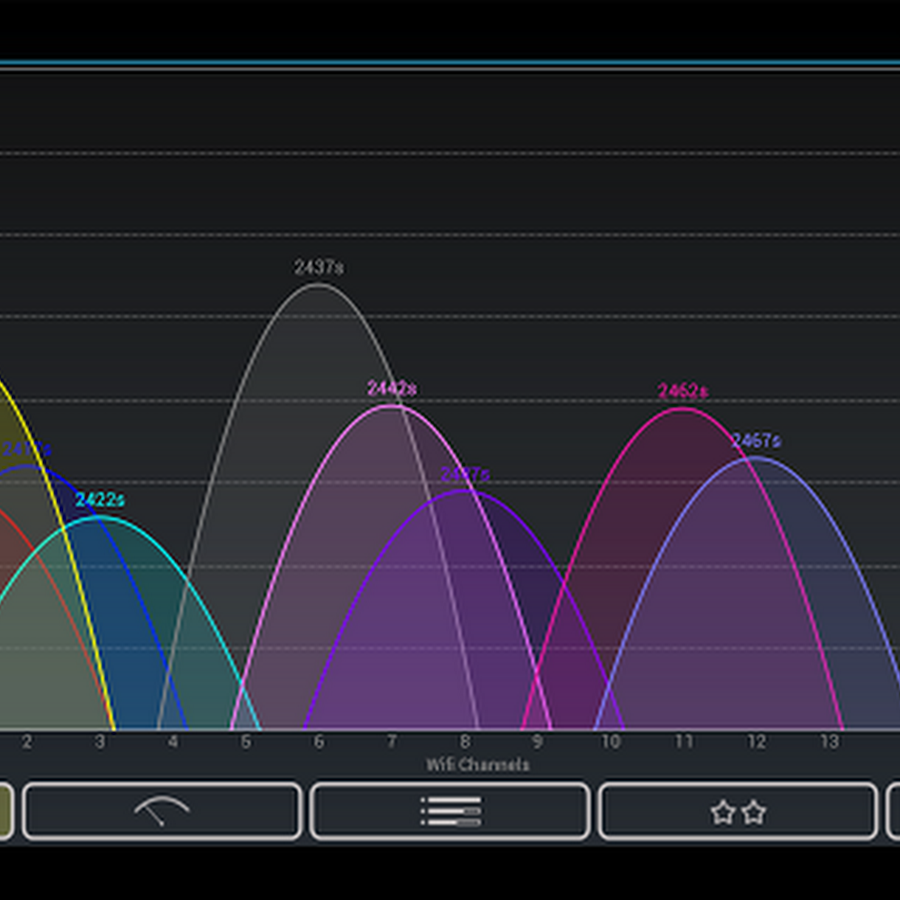
Task: Click channel 11 on the axis
Action: pos(683,742)
